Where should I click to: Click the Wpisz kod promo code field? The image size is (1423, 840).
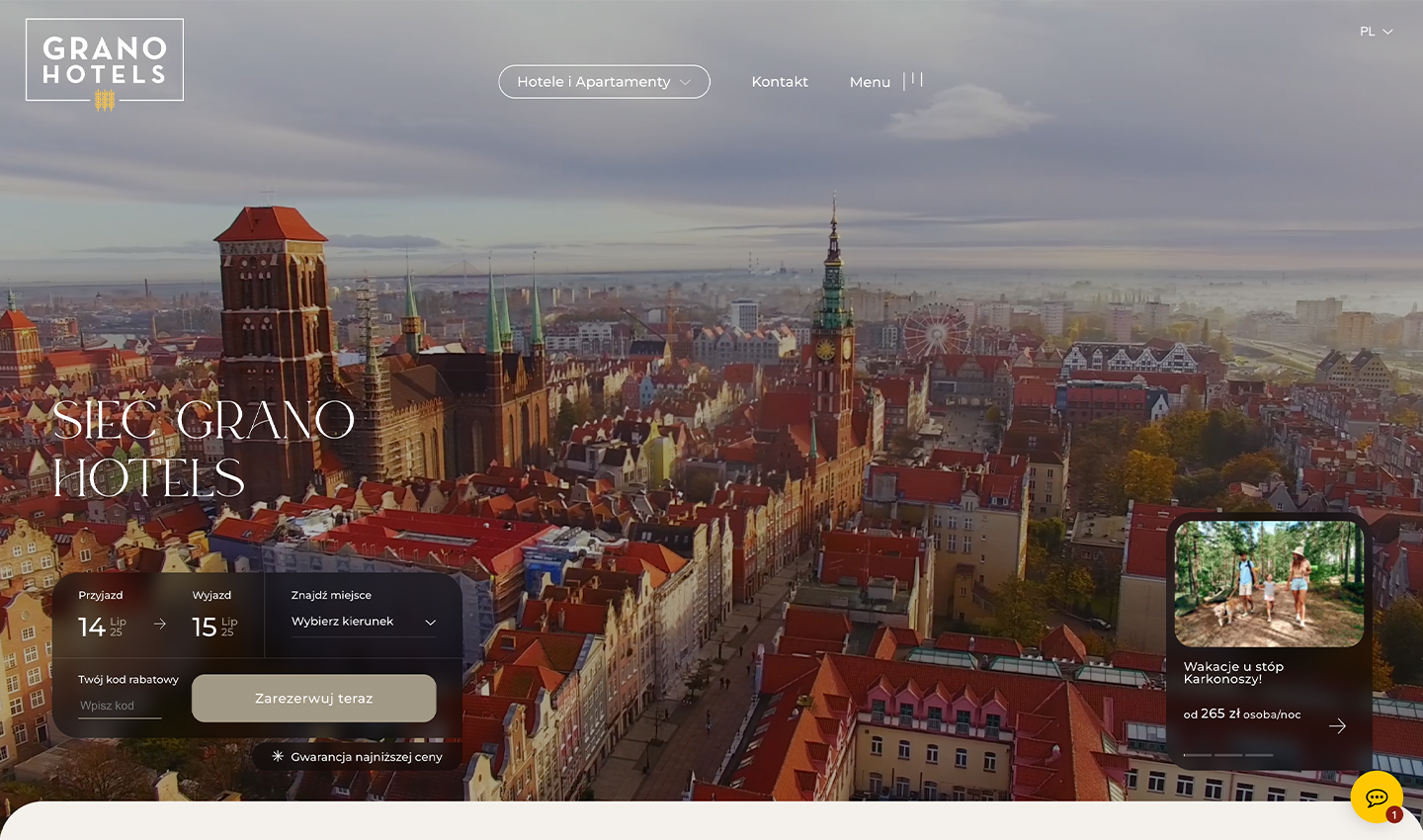pyautogui.click(x=120, y=706)
